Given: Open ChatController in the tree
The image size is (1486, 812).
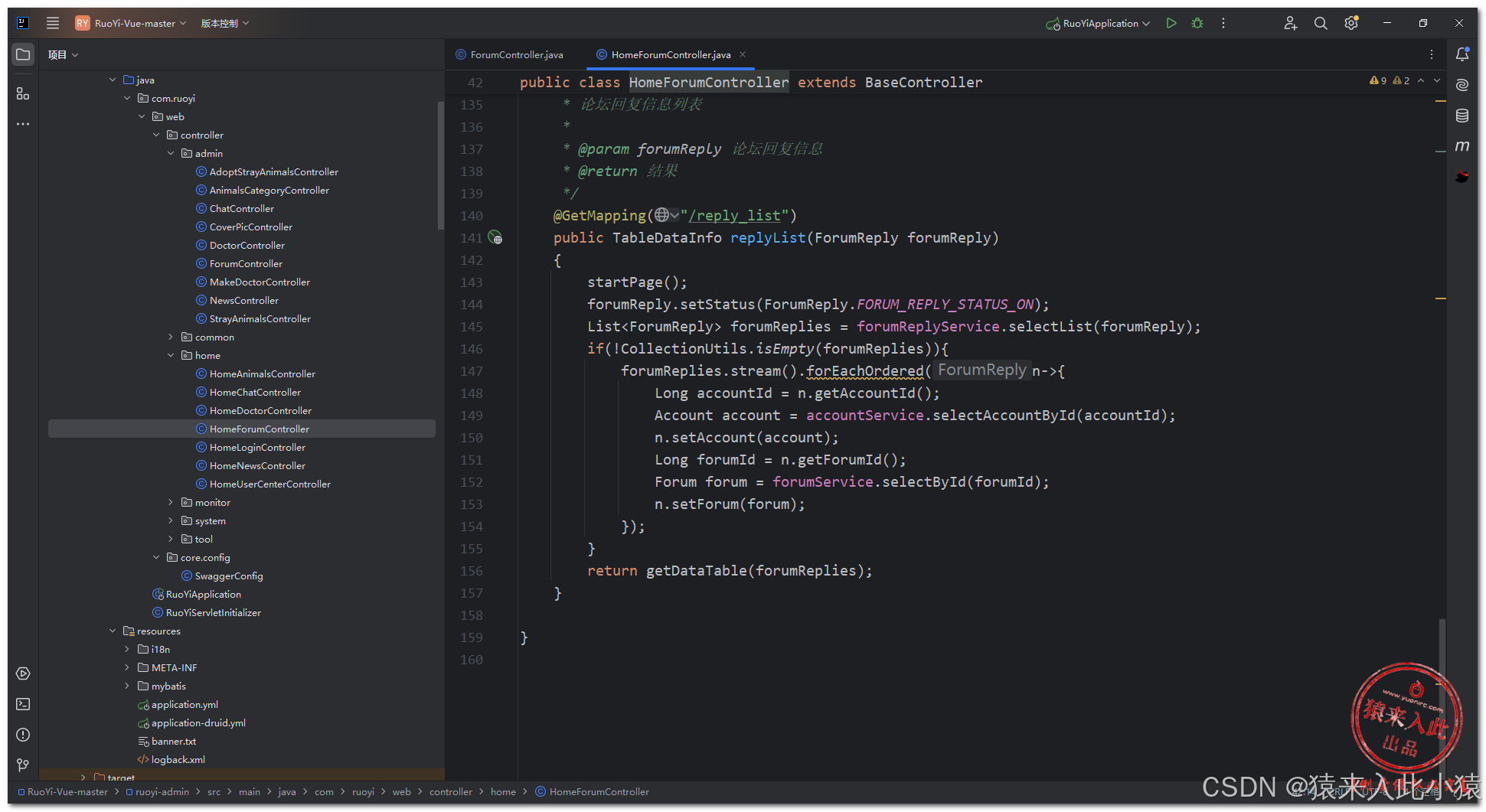Looking at the screenshot, I should (241, 208).
